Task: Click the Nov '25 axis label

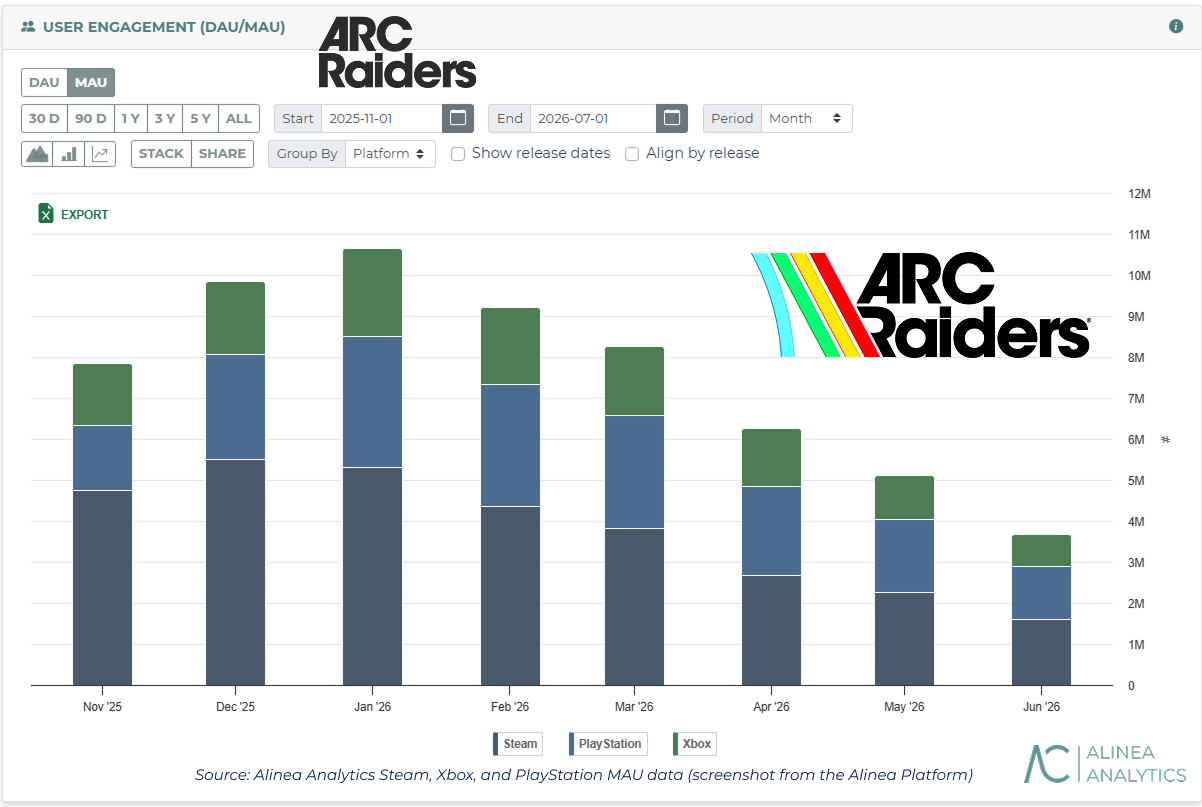Action: (103, 706)
